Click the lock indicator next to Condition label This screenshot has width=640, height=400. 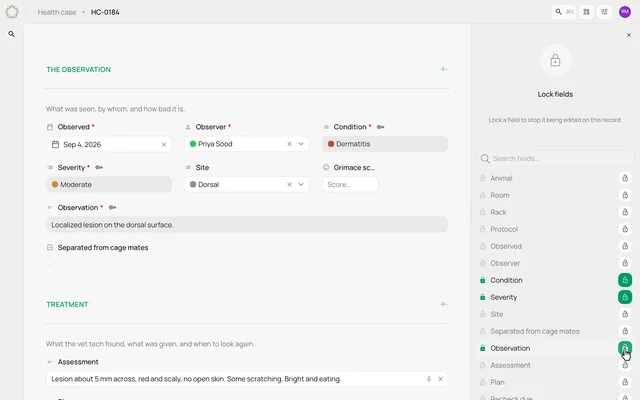pos(380,127)
